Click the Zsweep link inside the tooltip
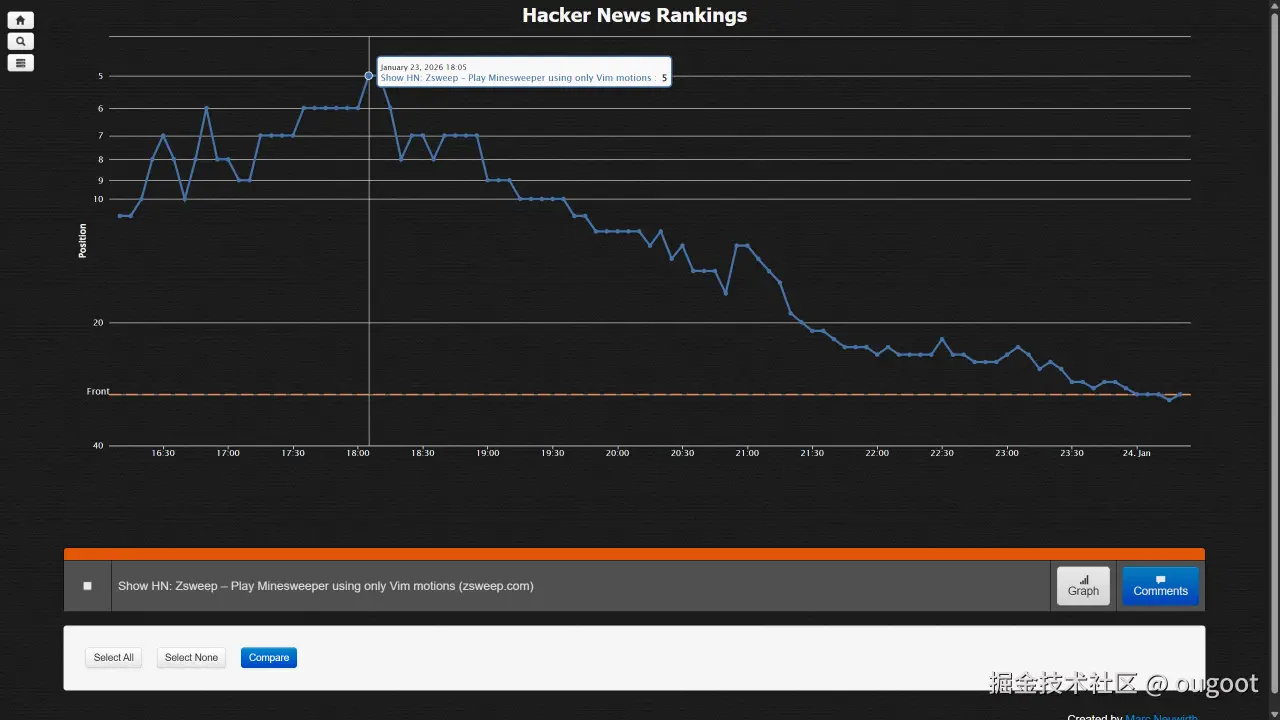Screen dimensions: 1280x720 pos(517,78)
